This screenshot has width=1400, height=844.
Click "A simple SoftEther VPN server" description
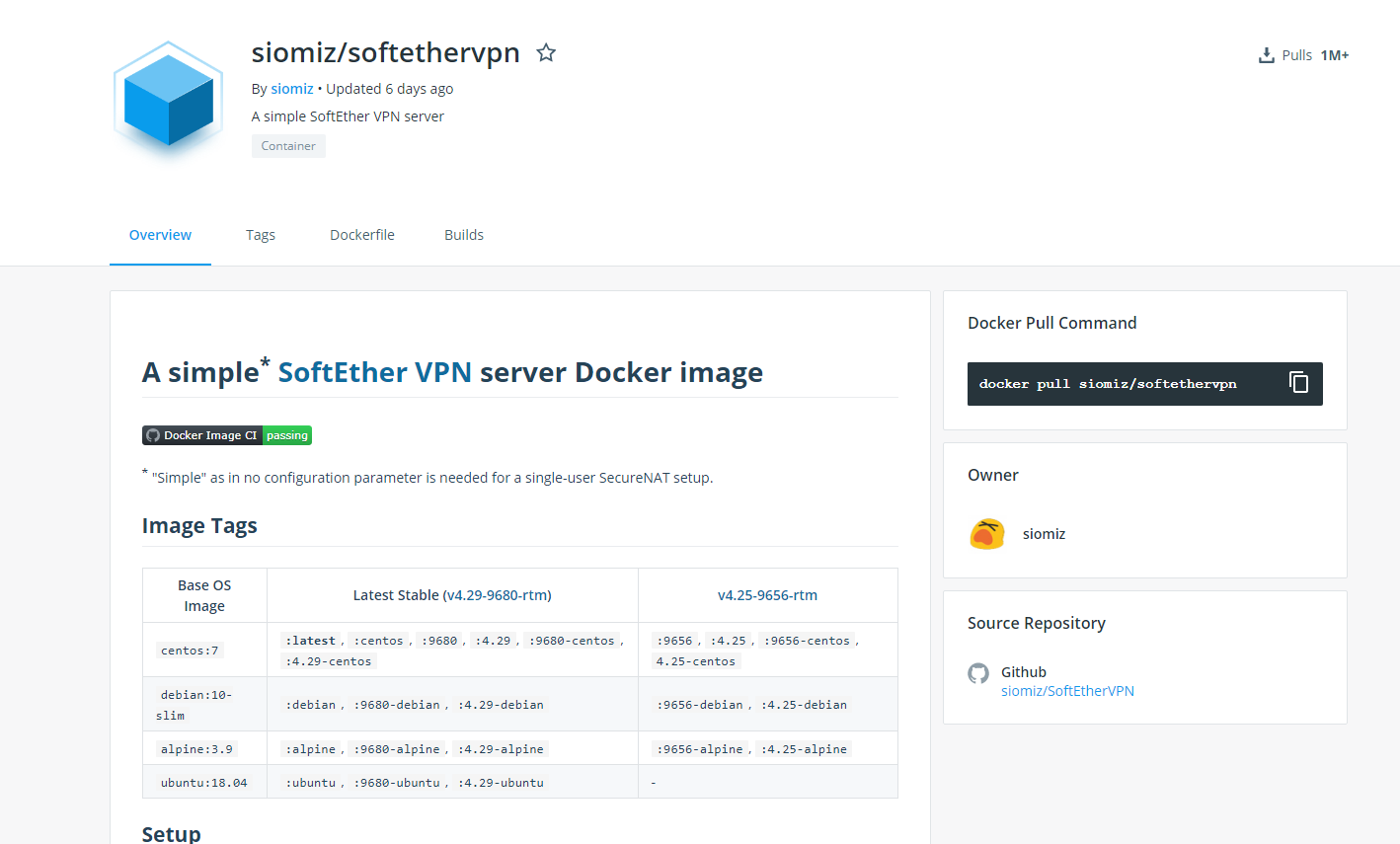pos(348,116)
